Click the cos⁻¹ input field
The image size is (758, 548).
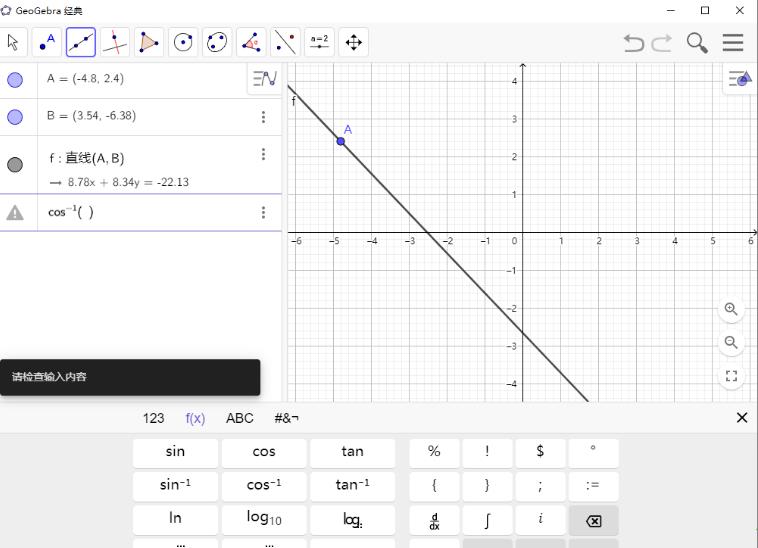(150, 212)
